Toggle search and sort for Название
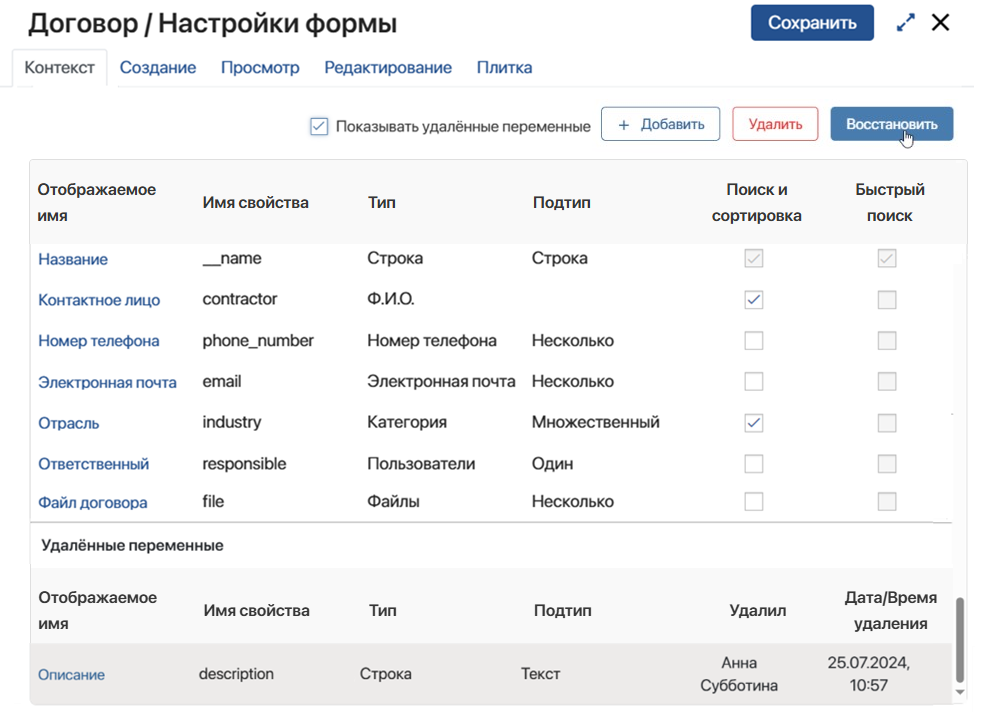 click(x=754, y=258)
